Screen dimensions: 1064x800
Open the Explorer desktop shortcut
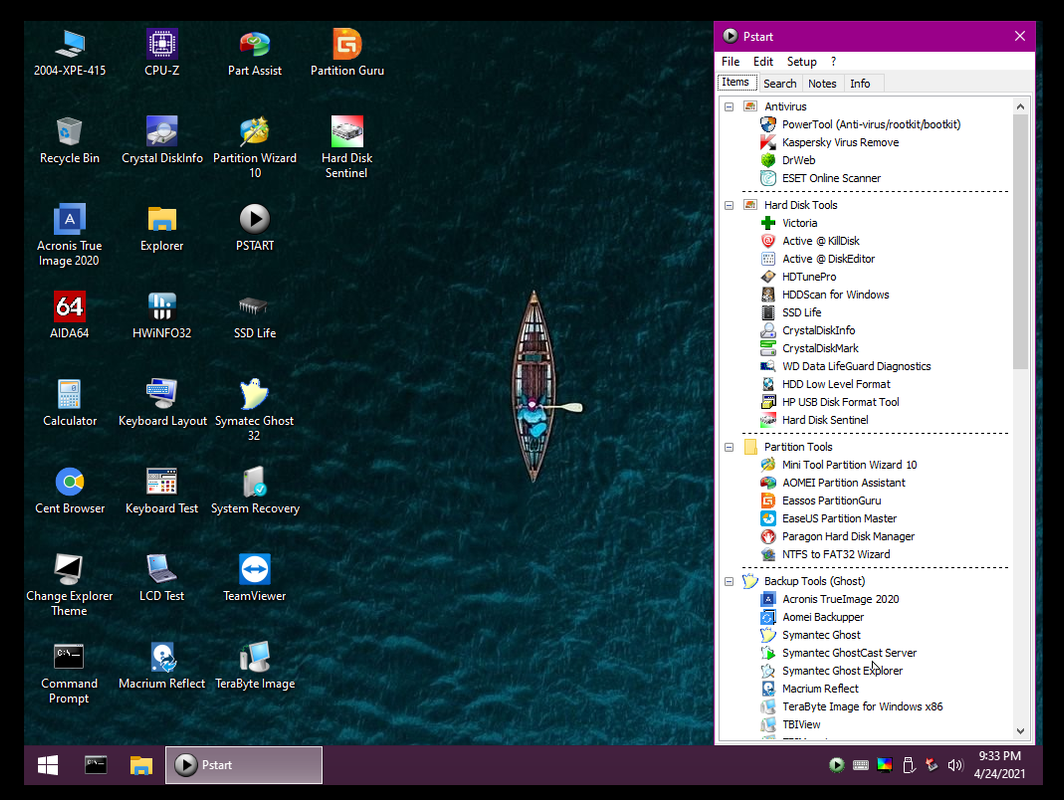pos(162,227)
